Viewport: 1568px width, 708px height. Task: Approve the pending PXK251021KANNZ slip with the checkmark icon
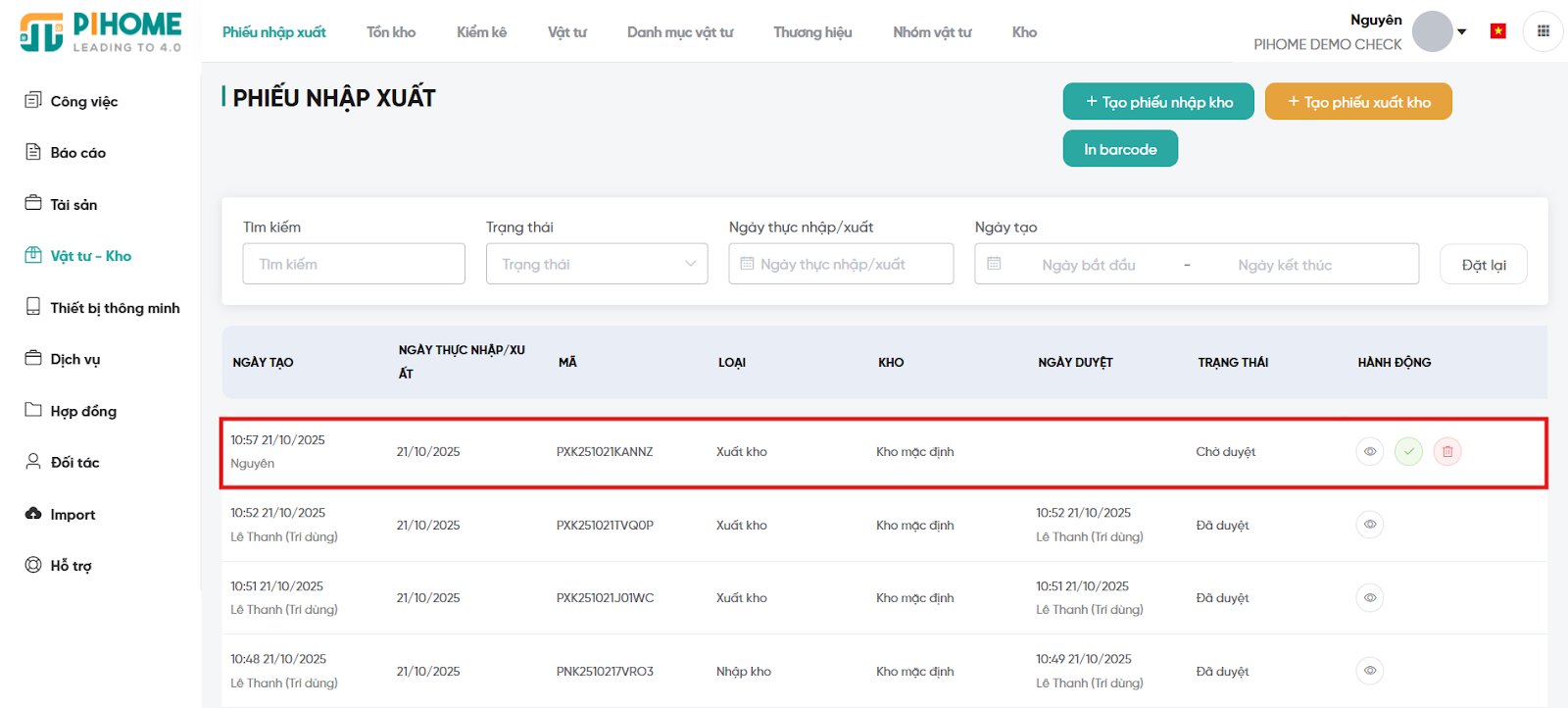[x=1408, y=452]
